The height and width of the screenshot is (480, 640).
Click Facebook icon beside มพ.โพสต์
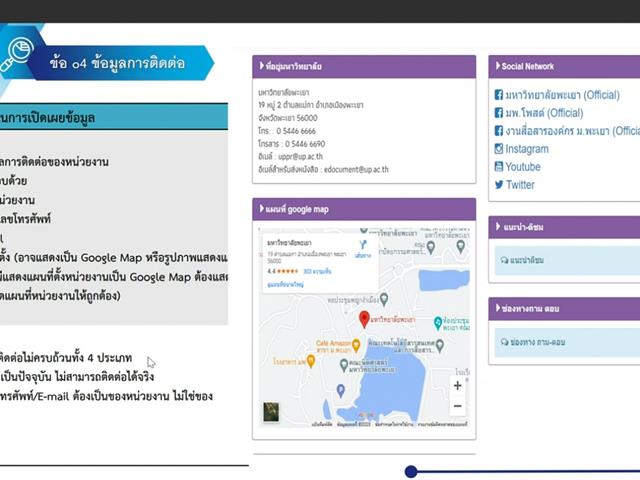click(x=498, y=113)
